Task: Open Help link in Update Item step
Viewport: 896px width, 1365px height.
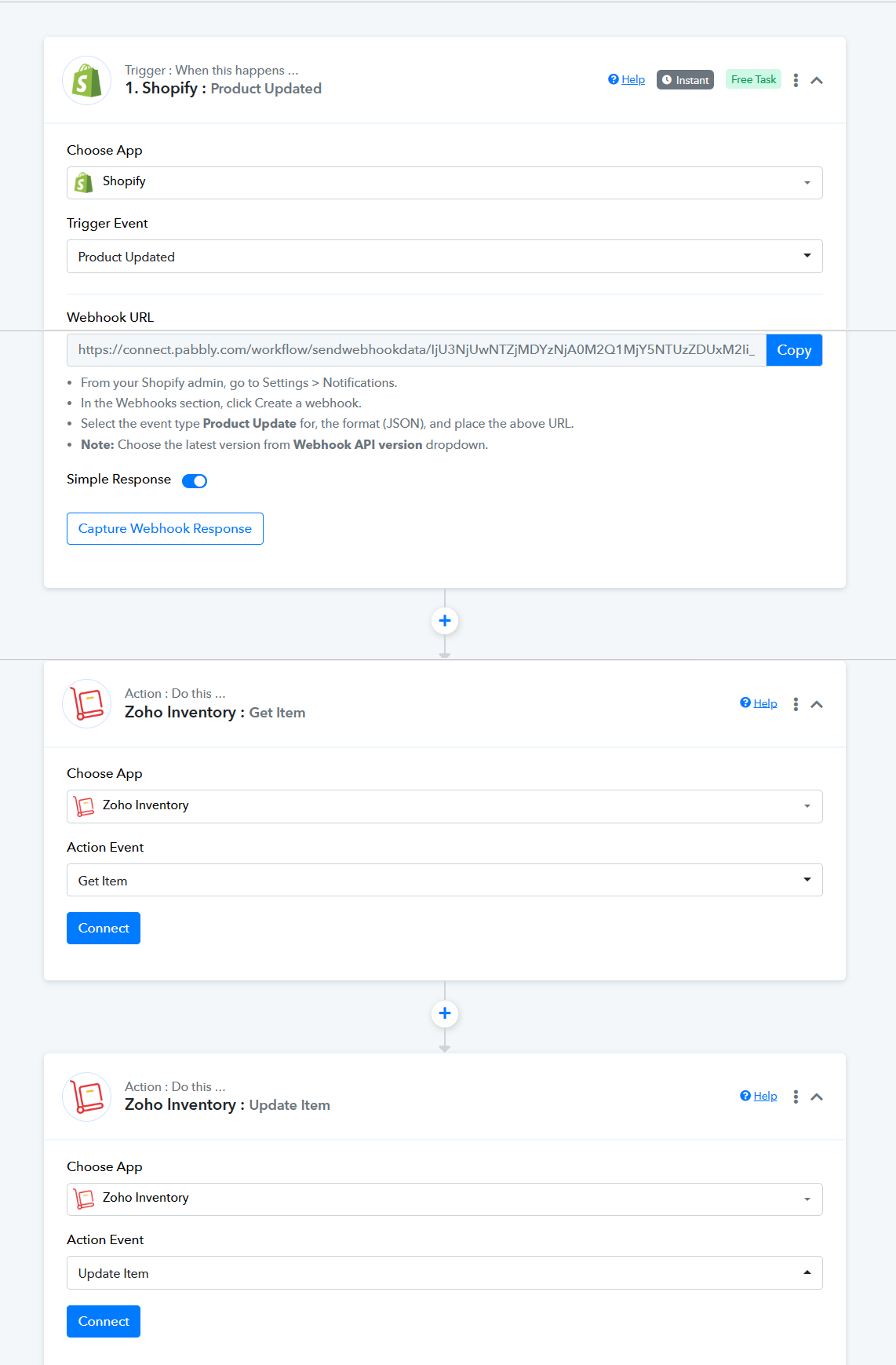Action: click(765, 1096)
